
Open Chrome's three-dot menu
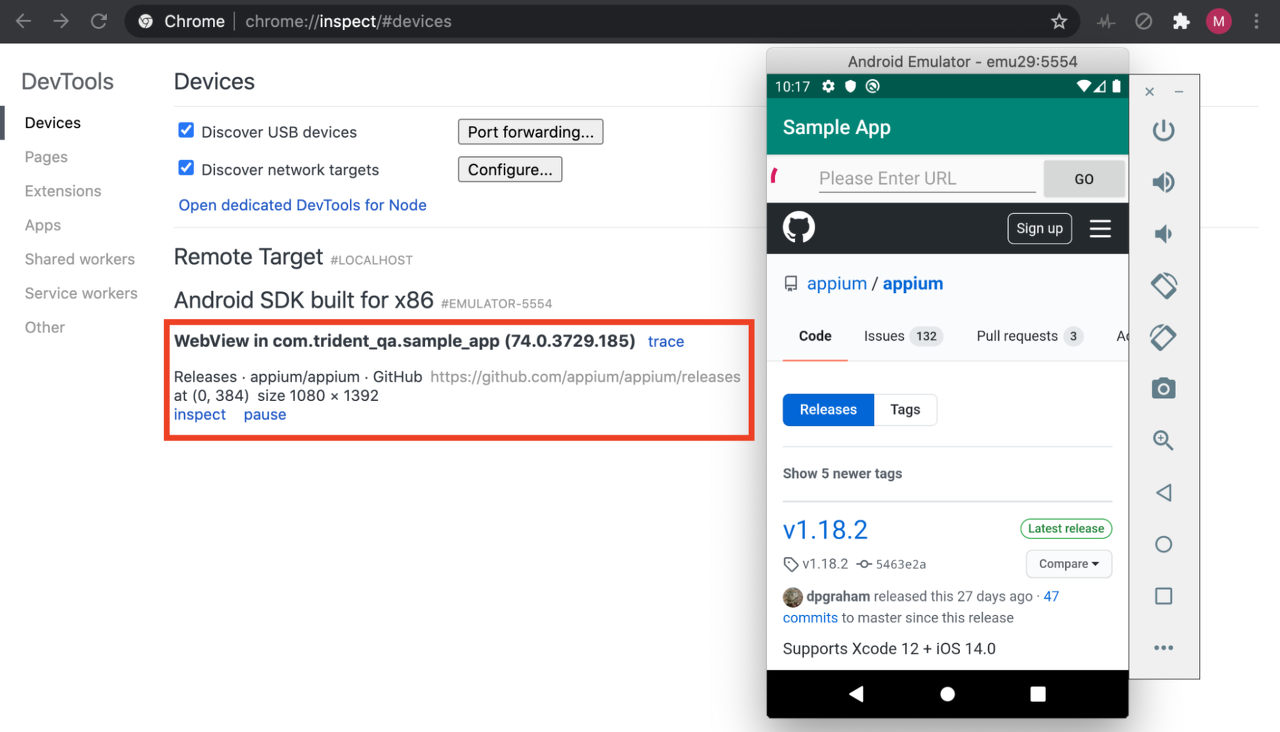(x=1256, y=20)
